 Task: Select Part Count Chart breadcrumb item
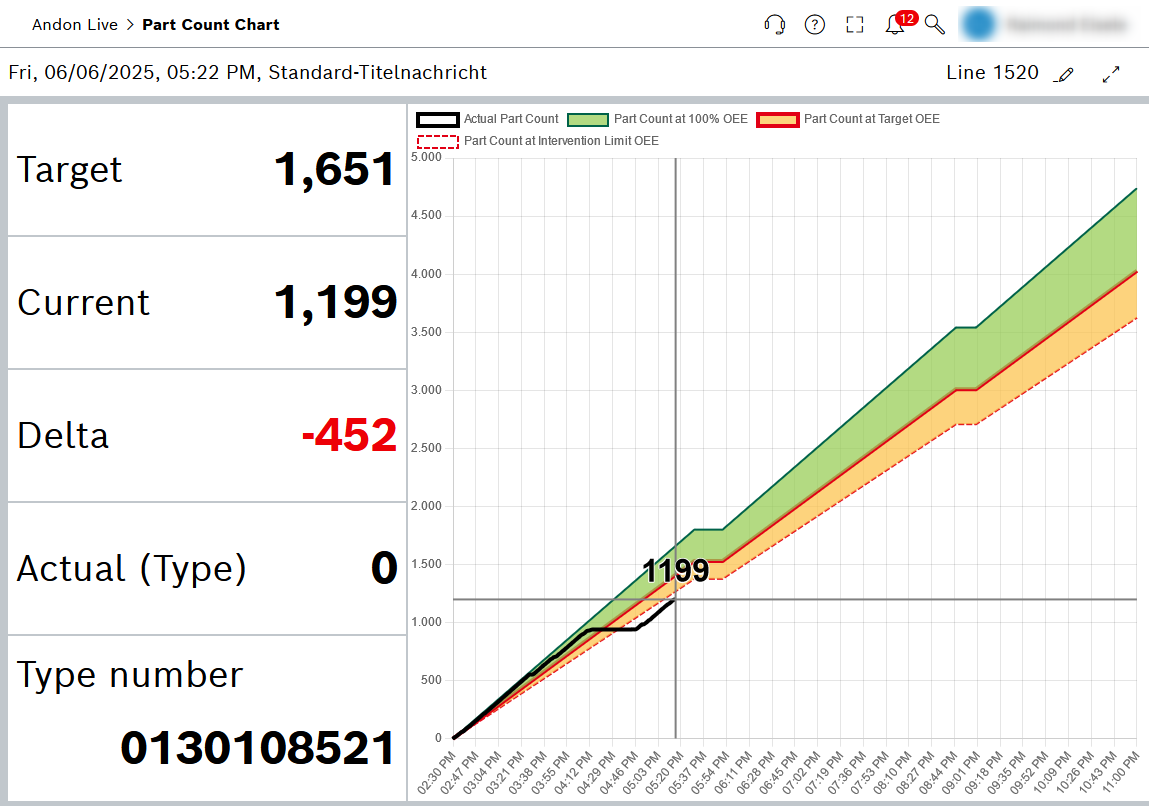(x=211, y=24)
